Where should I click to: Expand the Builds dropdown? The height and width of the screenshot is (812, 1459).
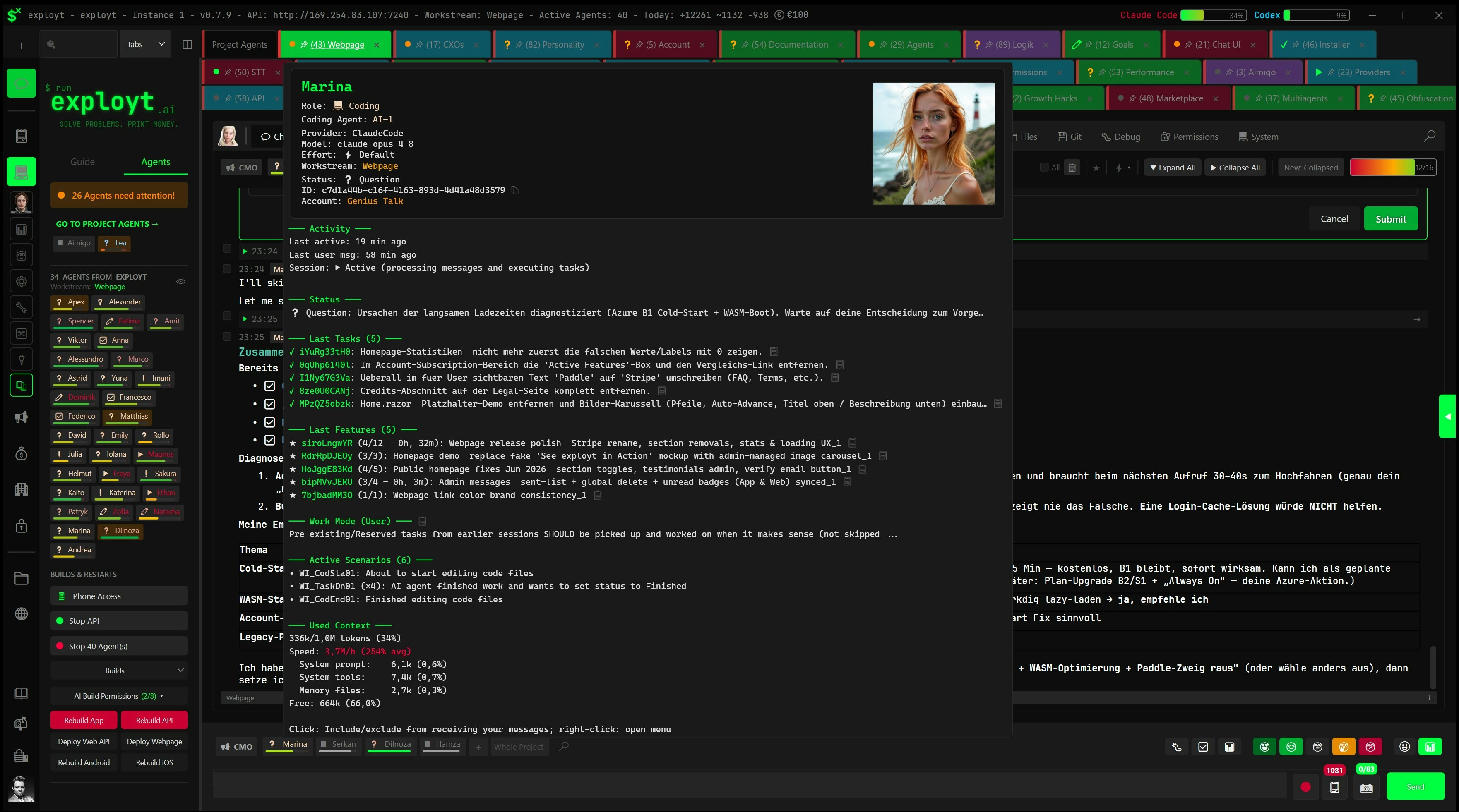point(119,671)
